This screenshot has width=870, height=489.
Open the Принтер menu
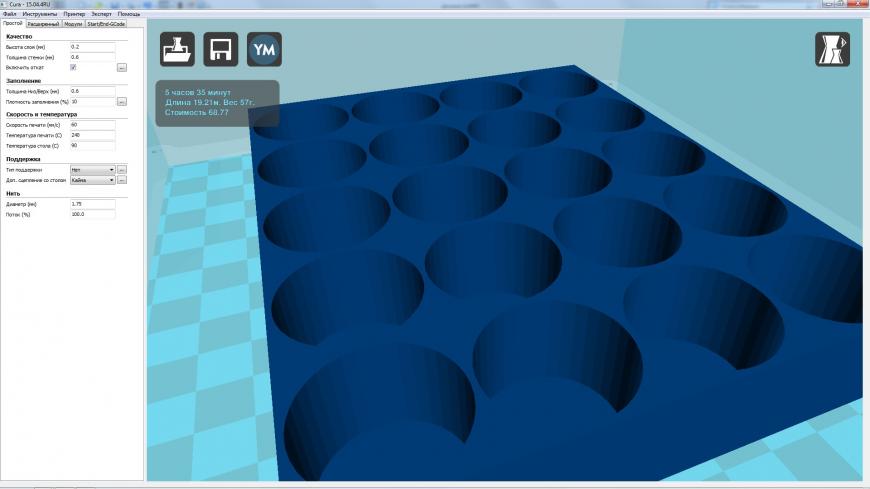pyautogui.click(x=74, y=13)
